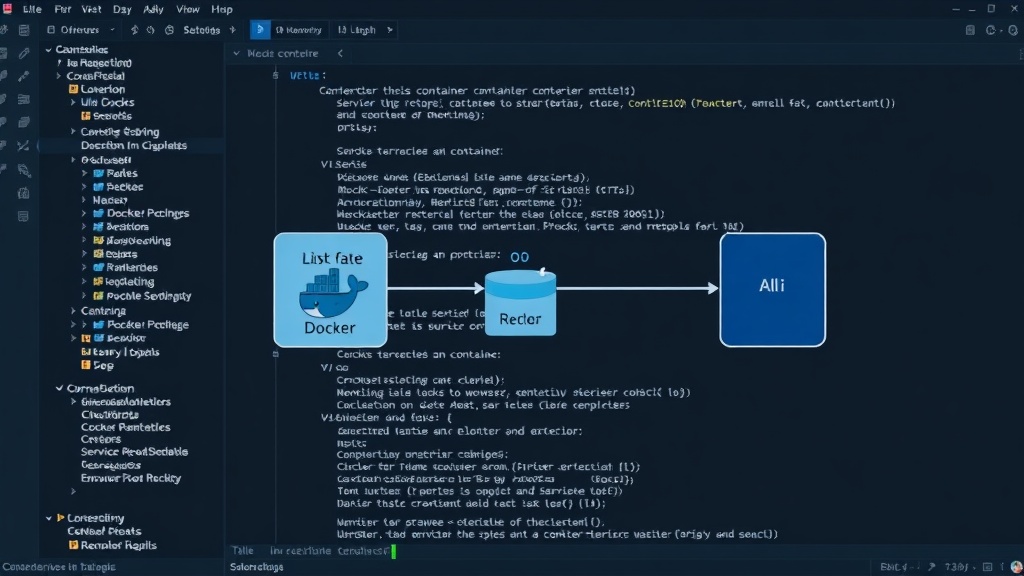Select 'Docfon Im Cigplets' tree row
Viewport: 1024px width, 576px height.
tap(134, 146)
